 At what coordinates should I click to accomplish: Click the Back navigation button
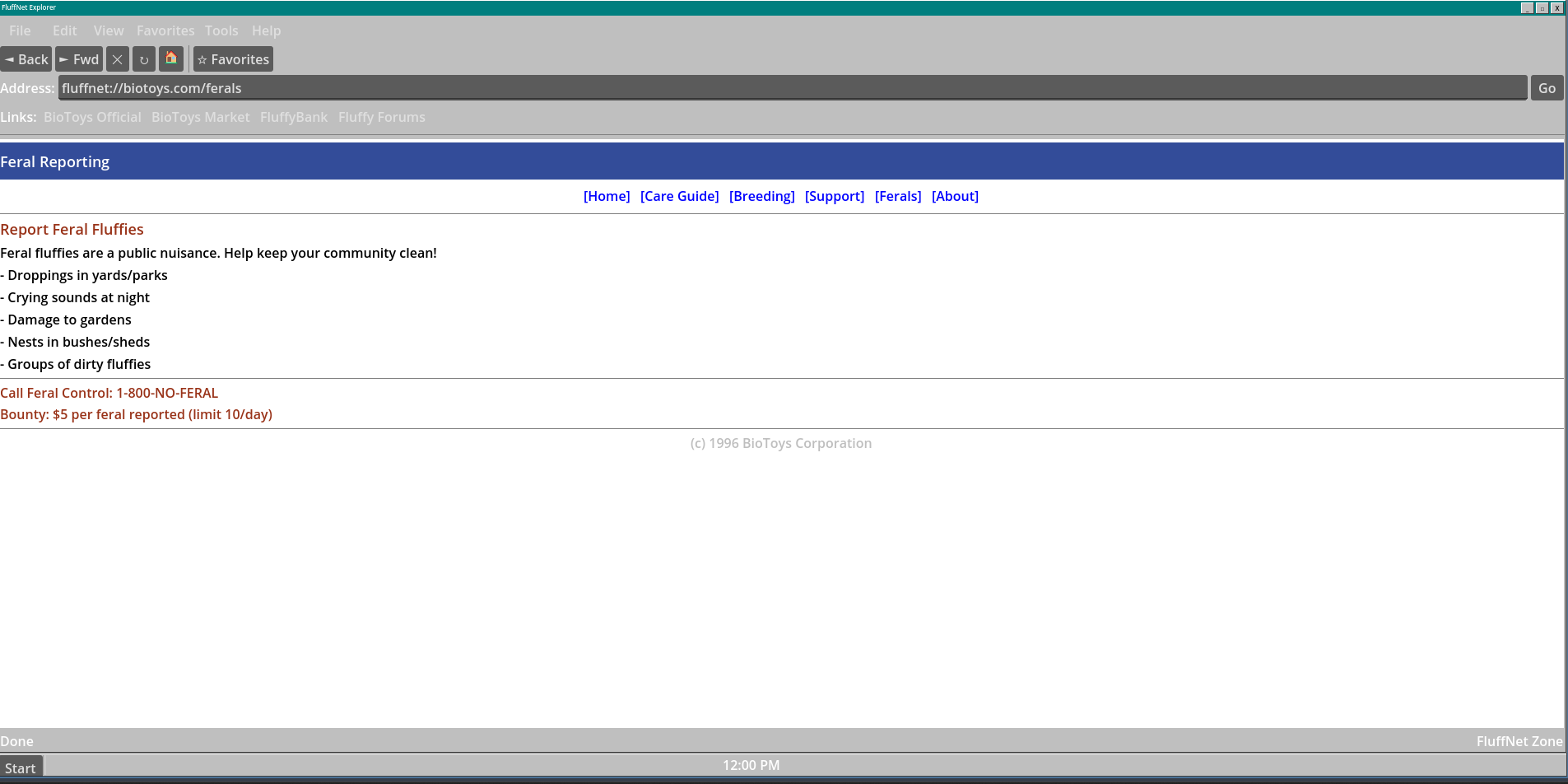tap(26, 59)
